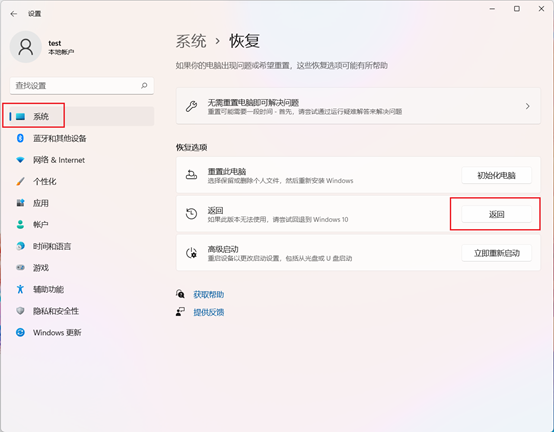The width and height of the screenshot is (554, 432).
Task: Click the apps icon in sidebar
Action: click(x=20, y=203)
